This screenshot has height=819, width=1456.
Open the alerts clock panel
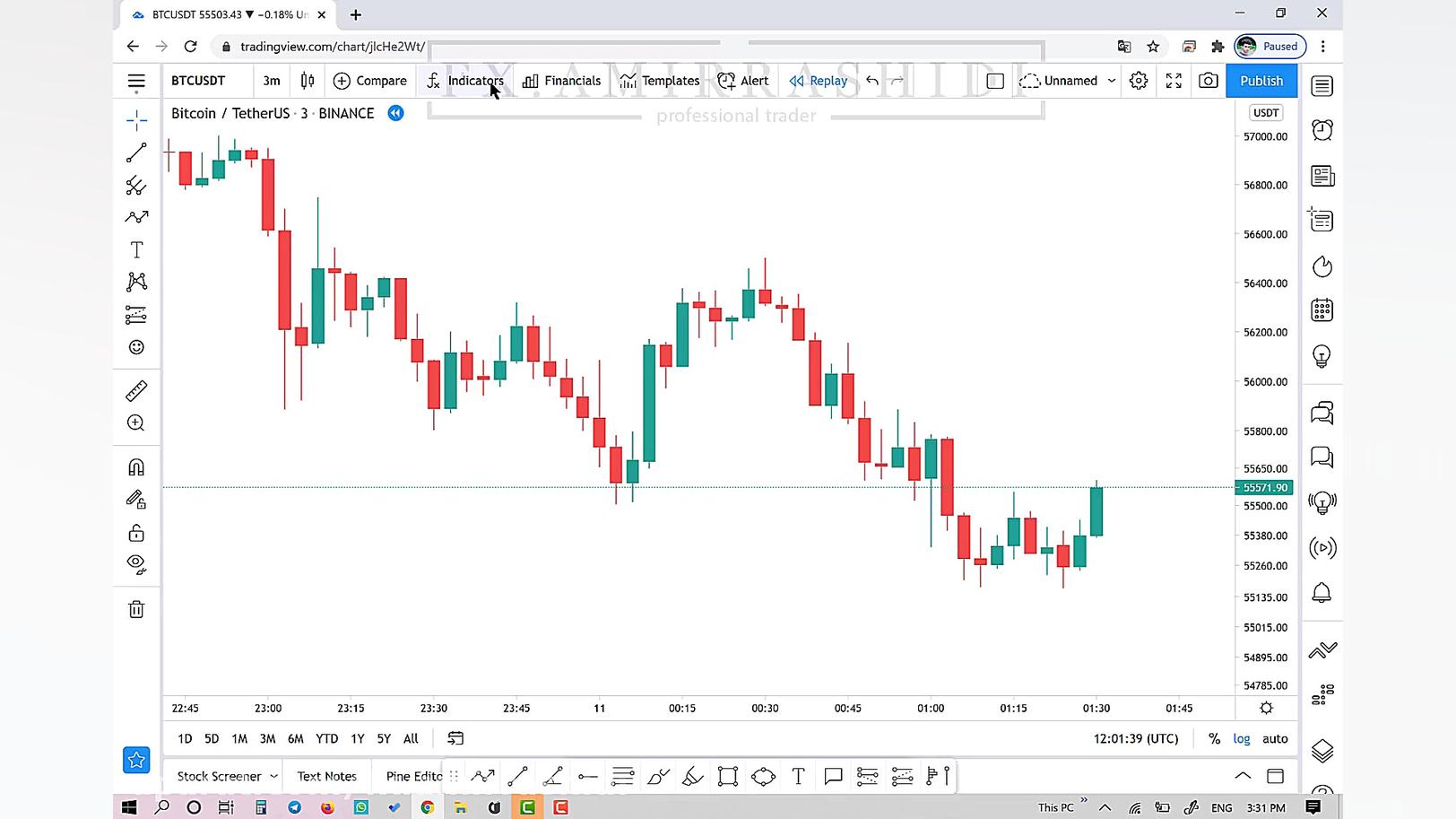pyautogui.click(x=1322, y=131)
